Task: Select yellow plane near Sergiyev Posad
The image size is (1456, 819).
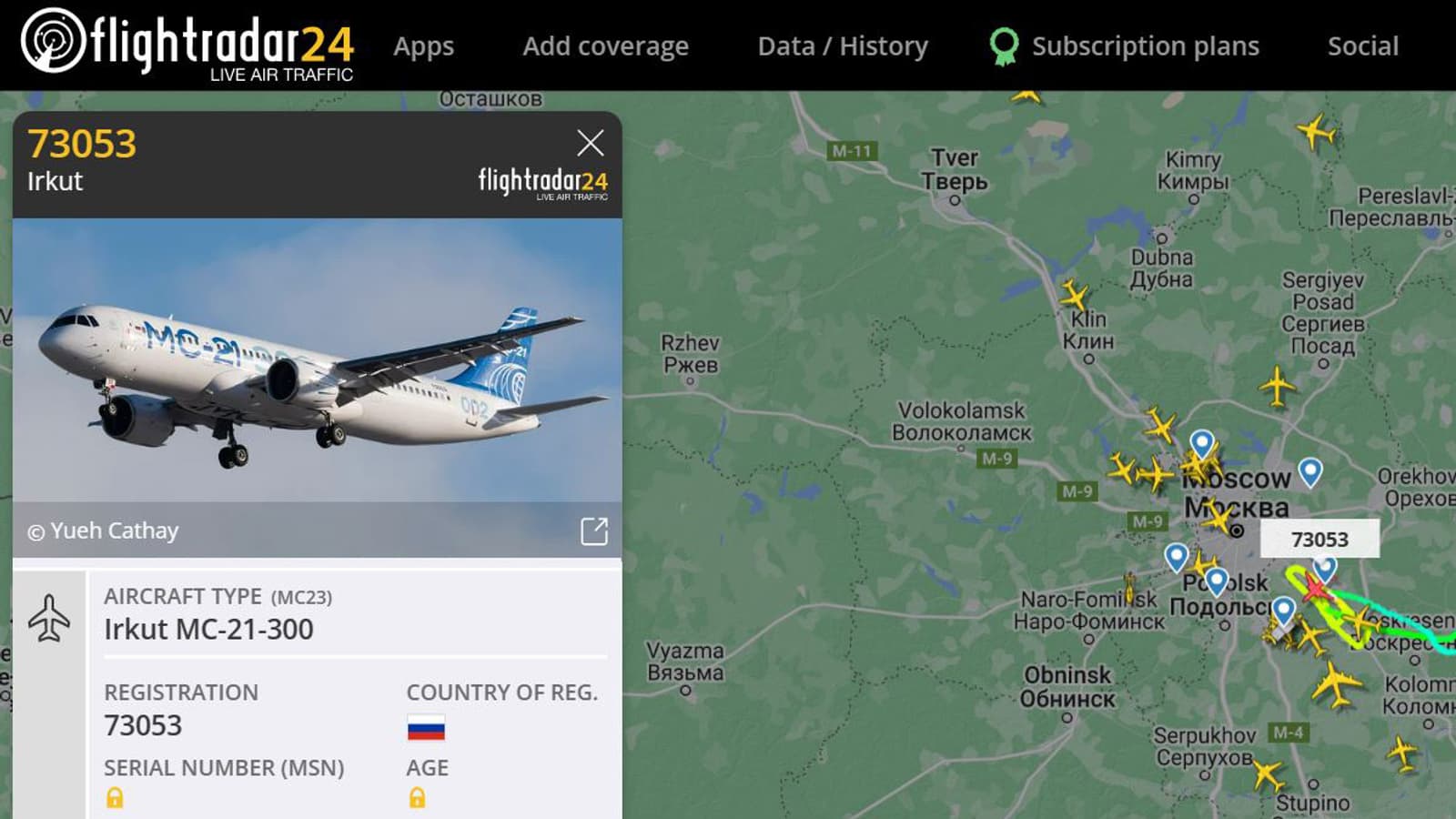Action: click(1278, 386)
